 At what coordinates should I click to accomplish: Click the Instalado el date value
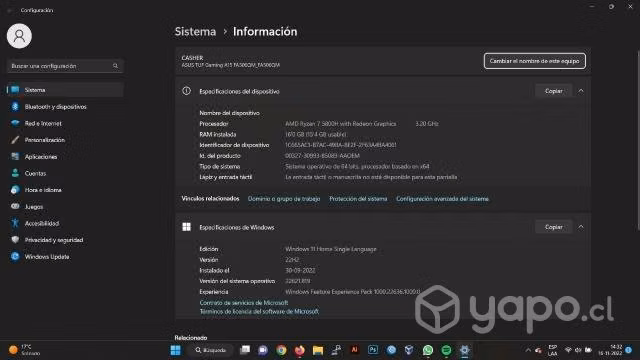pos(300,270)
